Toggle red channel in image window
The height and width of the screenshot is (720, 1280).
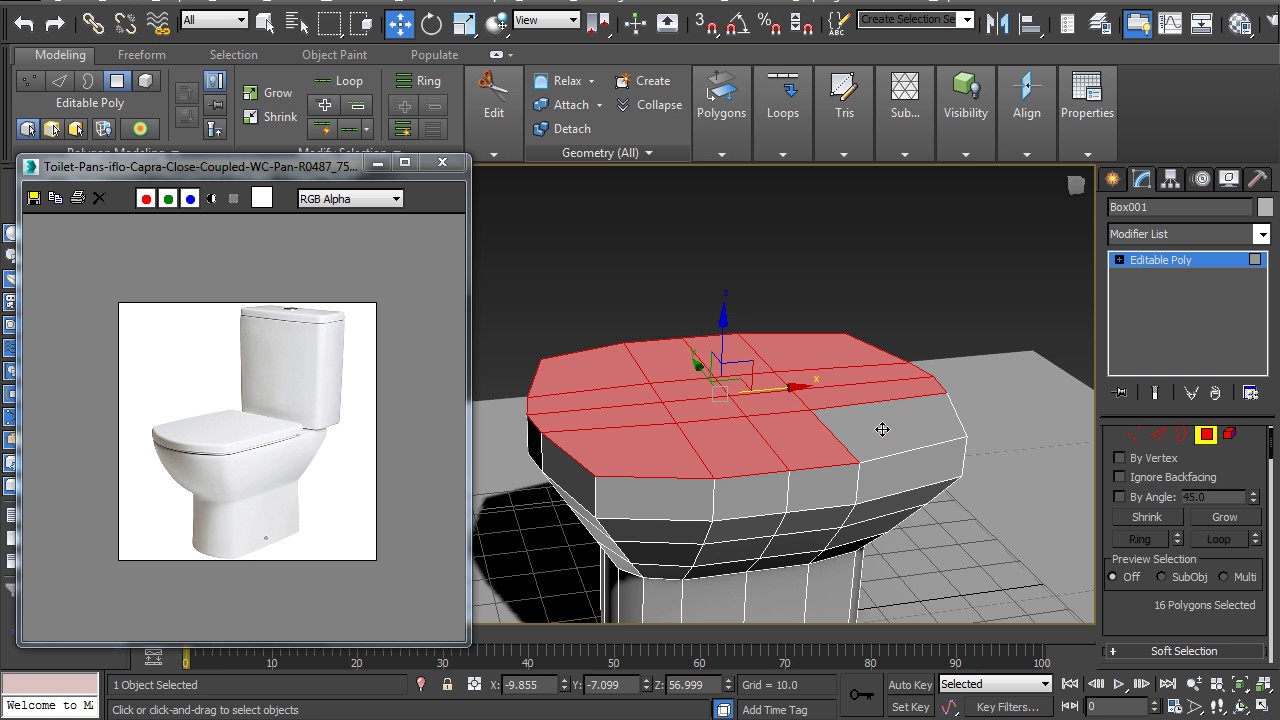(x=146, y=199)
